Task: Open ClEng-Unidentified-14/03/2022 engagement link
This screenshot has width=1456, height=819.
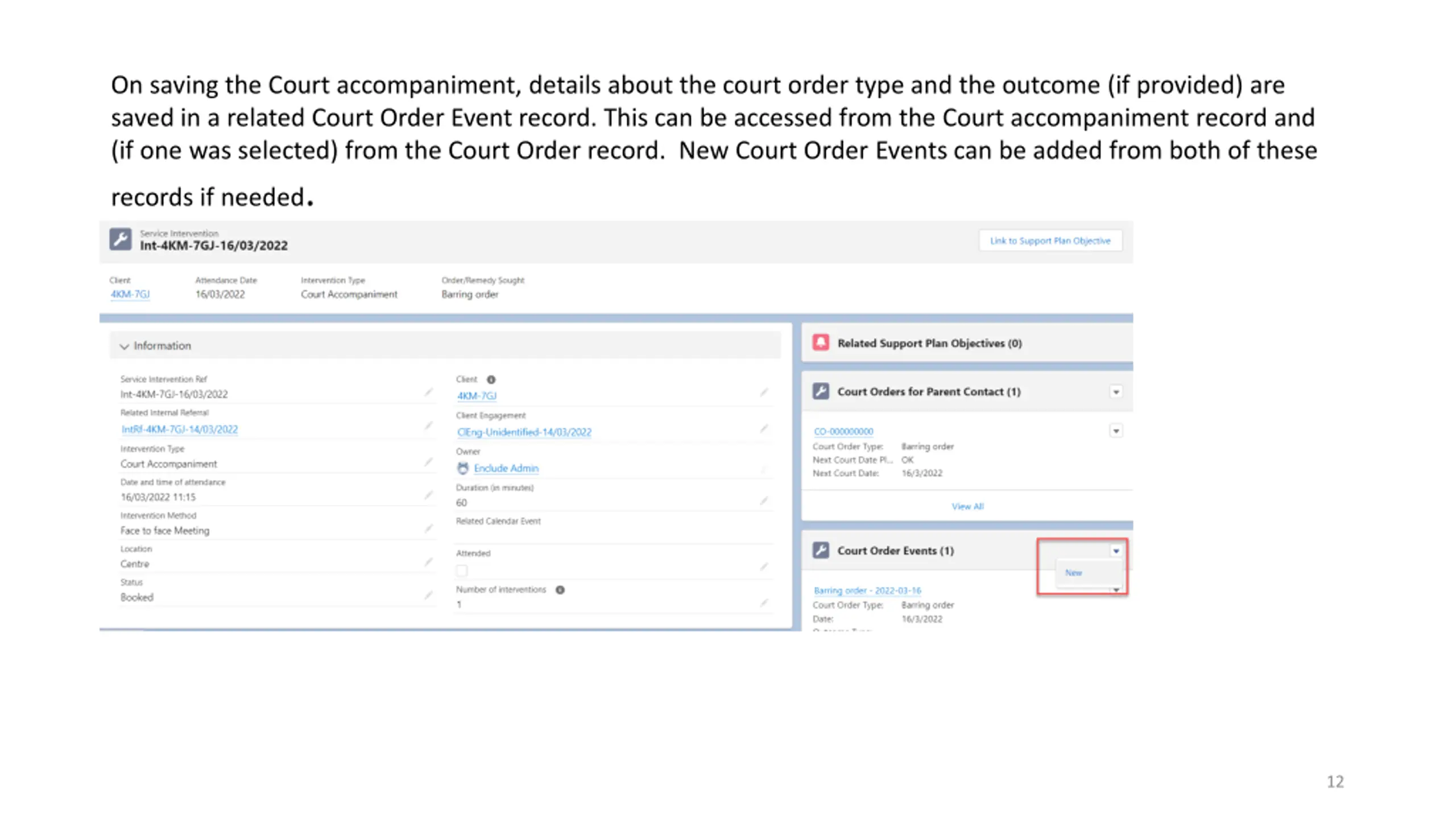Action: pos(524,432)
